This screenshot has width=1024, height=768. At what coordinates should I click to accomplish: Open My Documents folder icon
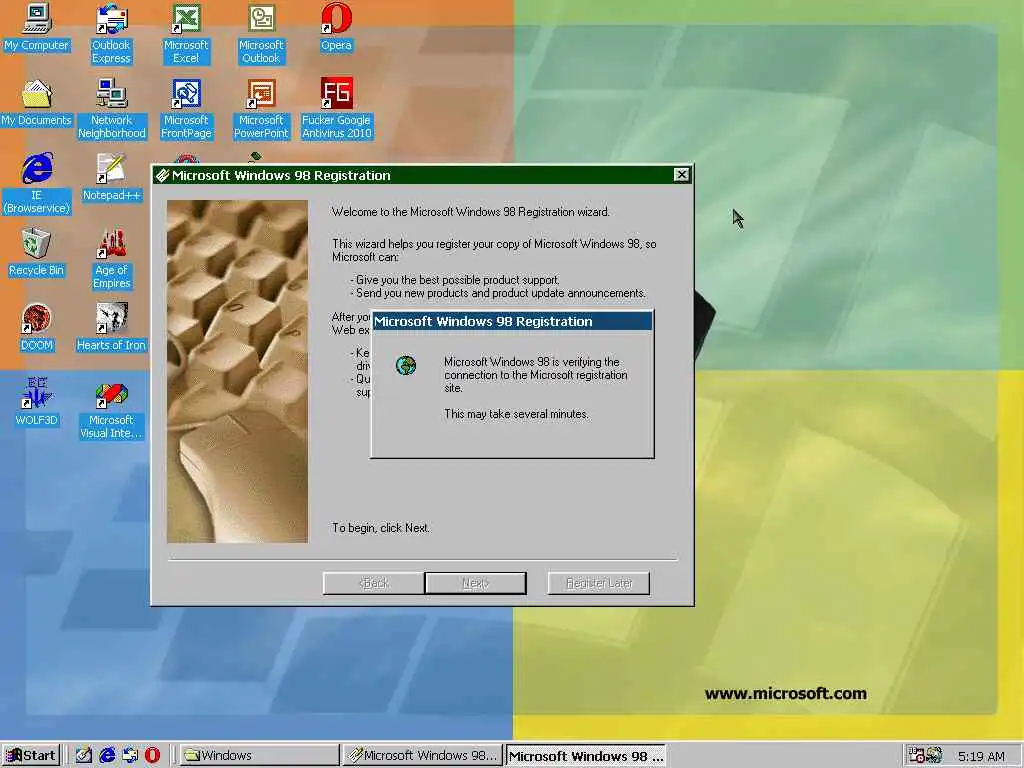[37, 102]
